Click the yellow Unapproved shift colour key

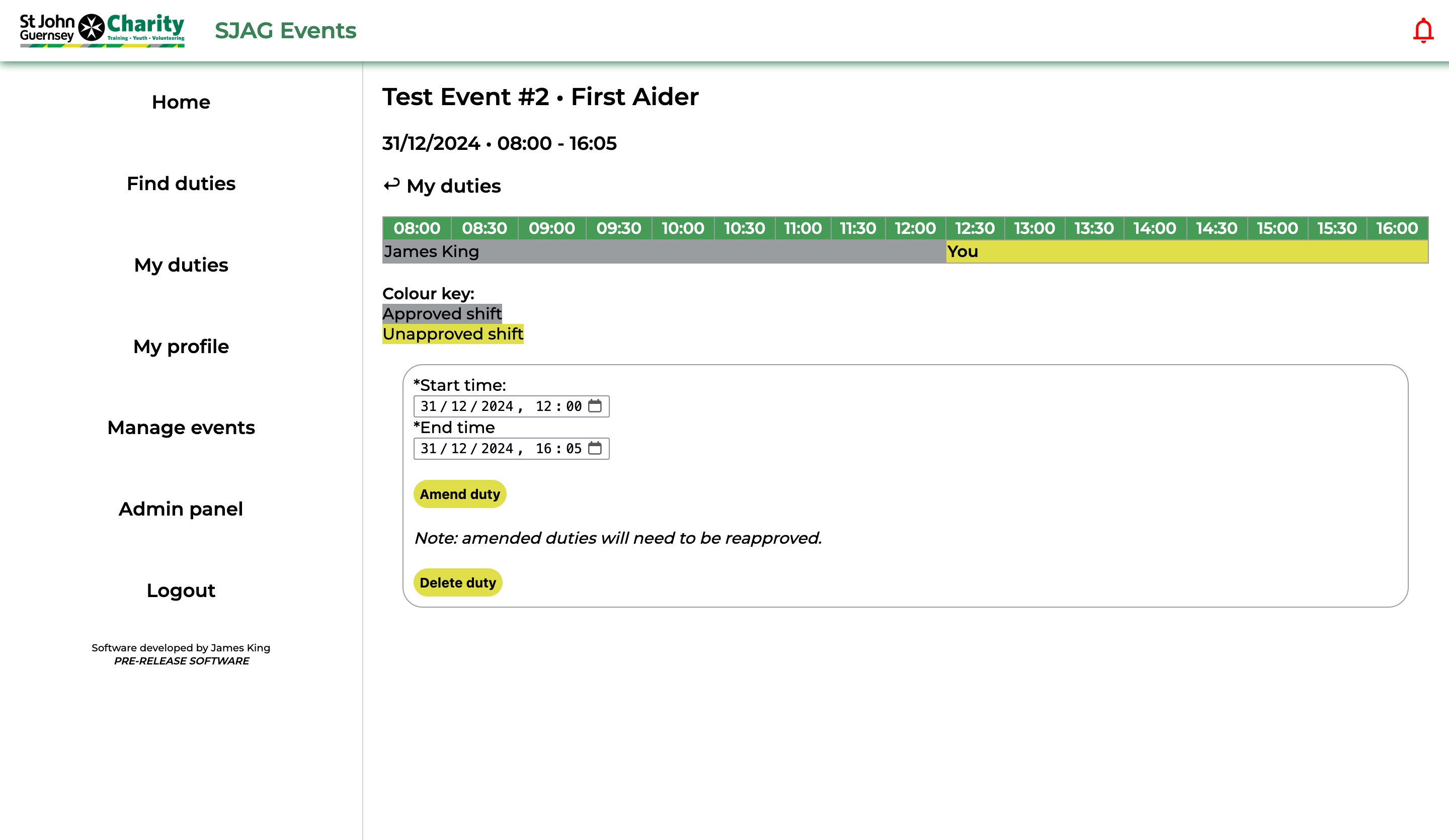click(x=452, y=334)
